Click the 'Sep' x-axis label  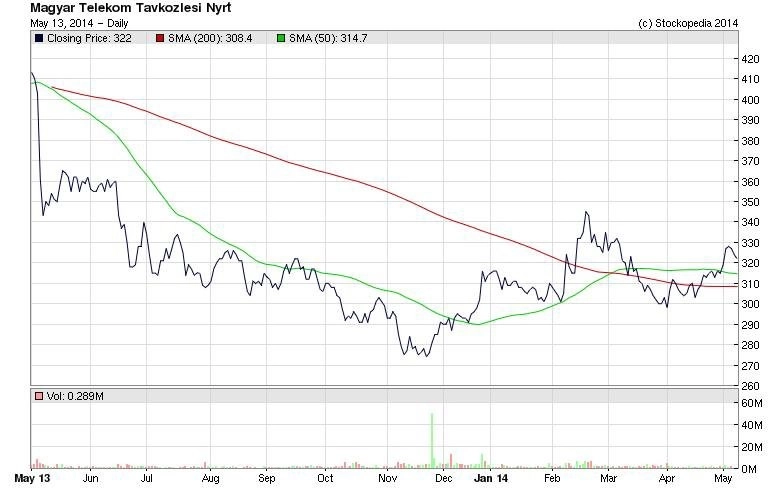point(266,479)
